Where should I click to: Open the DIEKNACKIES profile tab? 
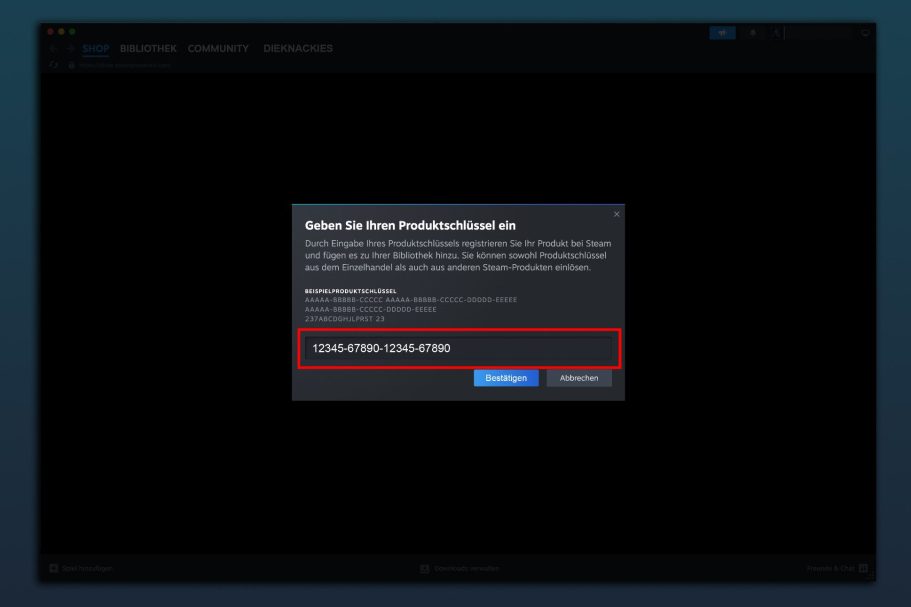(x=298, y=49)
